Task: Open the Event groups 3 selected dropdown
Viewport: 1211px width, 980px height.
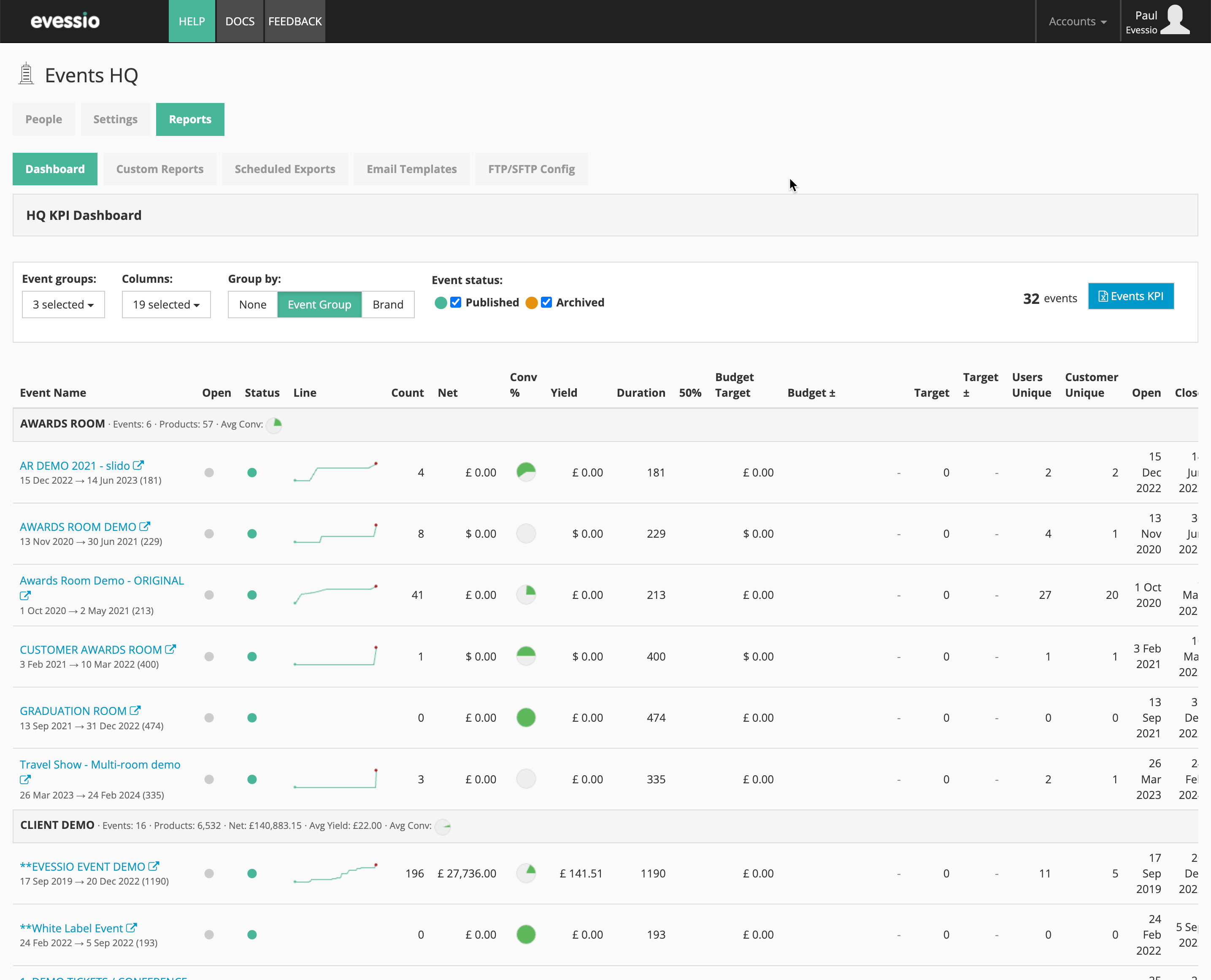Action: pos(63,304)
